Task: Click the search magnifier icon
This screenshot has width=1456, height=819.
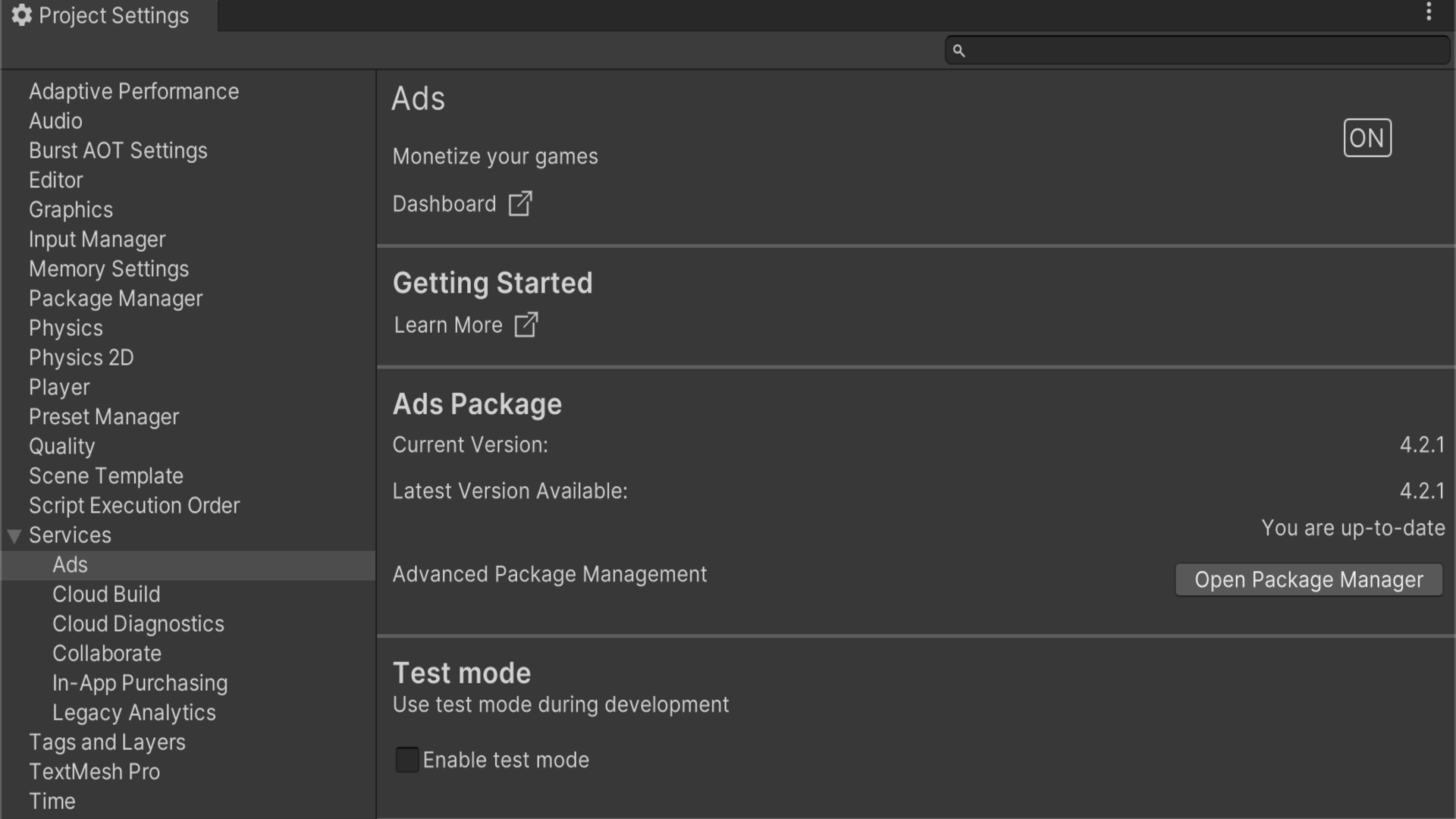Action: click(958, 50)
